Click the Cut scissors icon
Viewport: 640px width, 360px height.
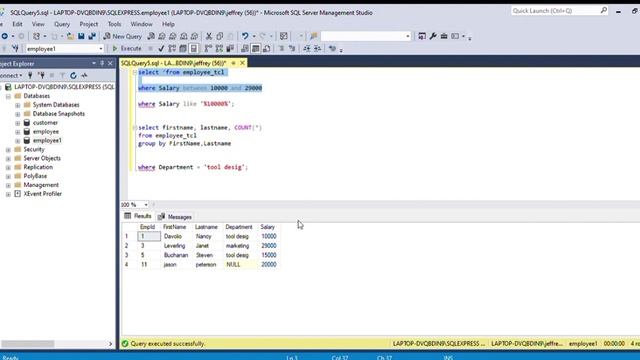pyautogui.click(x=209, y=36)
